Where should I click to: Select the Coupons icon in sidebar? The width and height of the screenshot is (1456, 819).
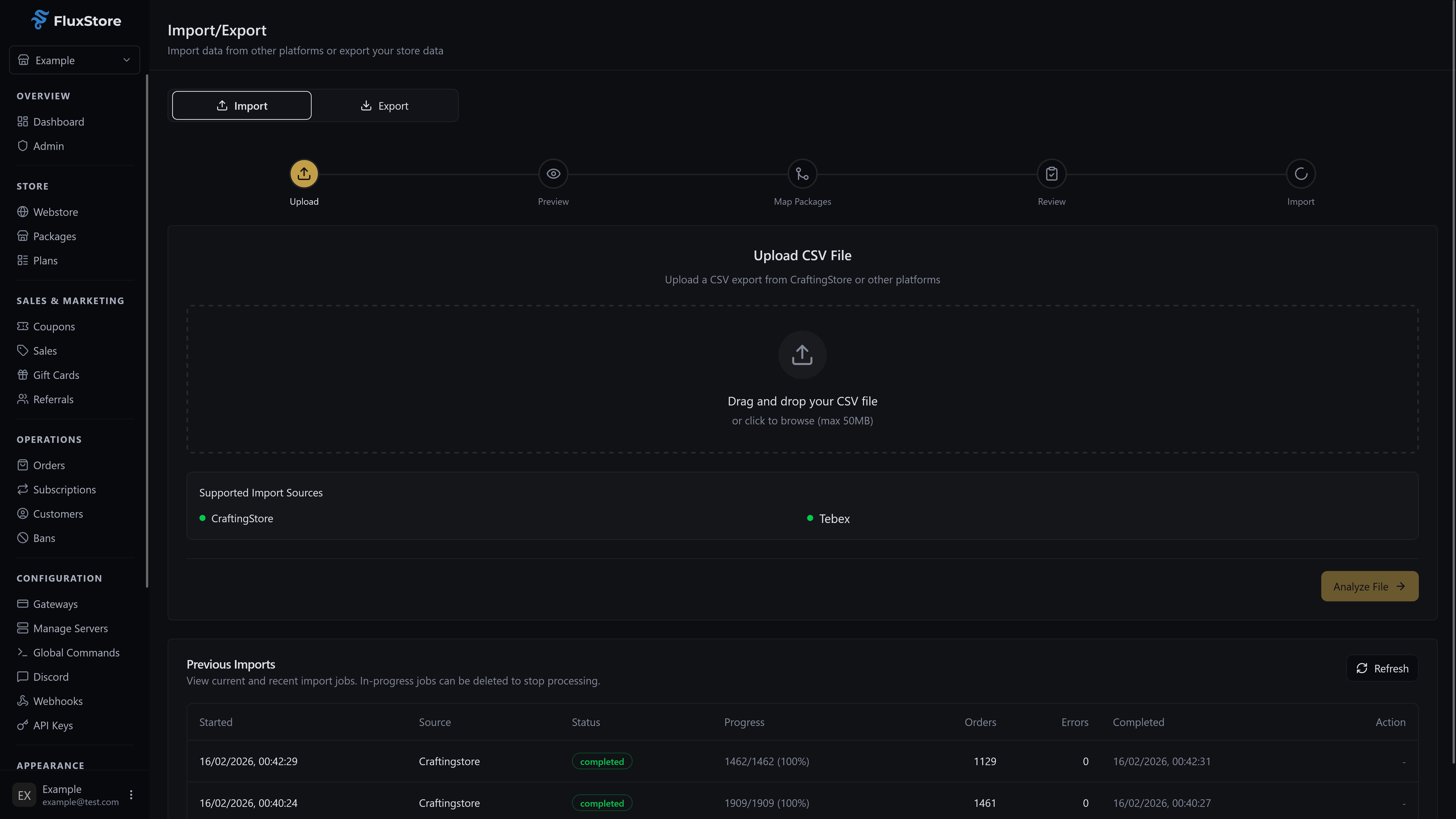pyautogui.click(x=22, y=326)
